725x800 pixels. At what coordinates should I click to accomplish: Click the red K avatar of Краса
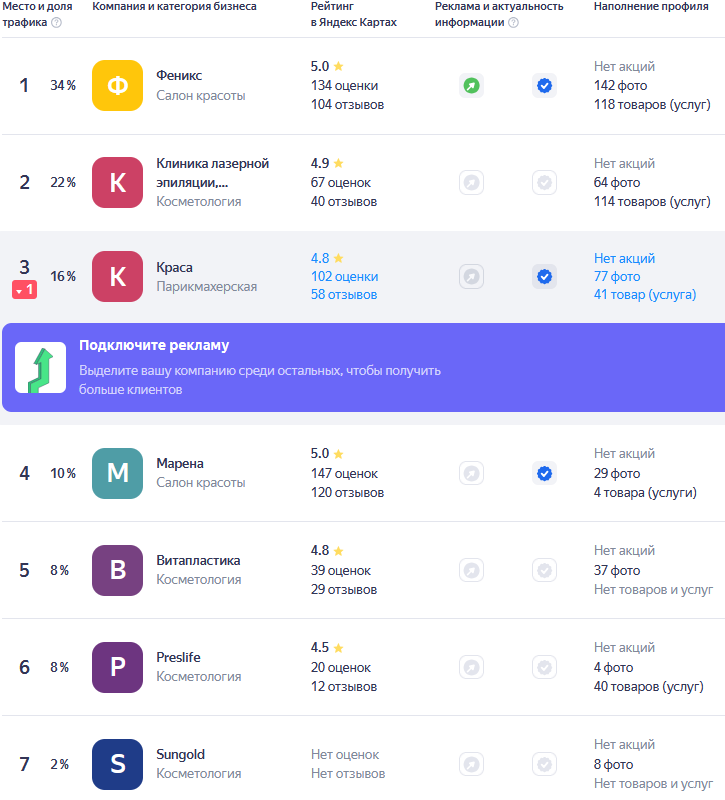pos(117,276)
